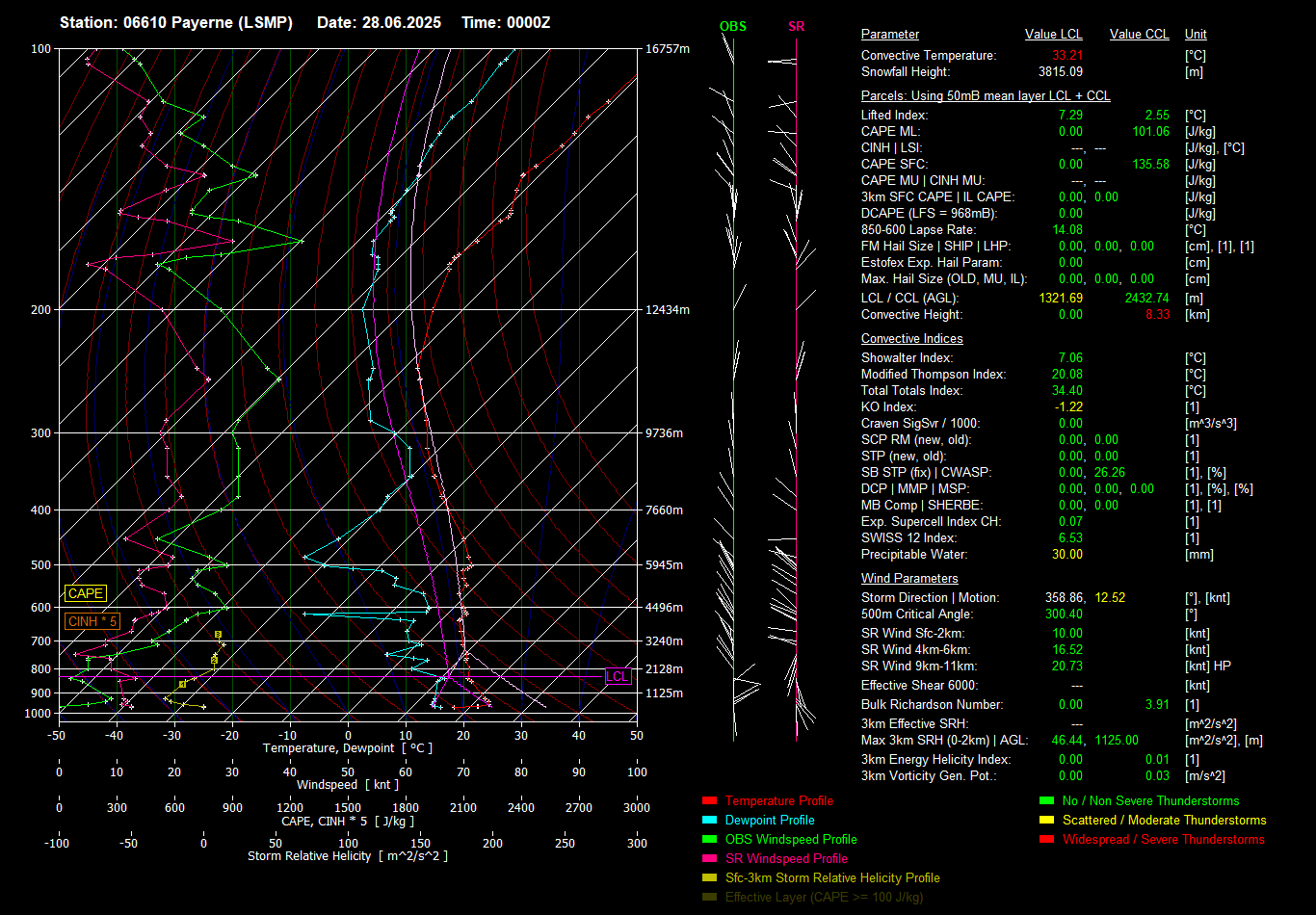Click the red Temperature Profile legend swatch
Viewport: 1316px width, 915px height.
click(710, 801)
